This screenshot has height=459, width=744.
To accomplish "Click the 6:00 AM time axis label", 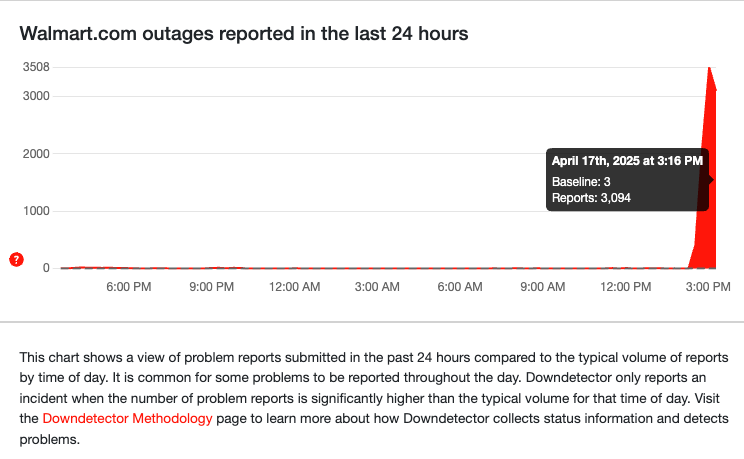I will point(460,287).
